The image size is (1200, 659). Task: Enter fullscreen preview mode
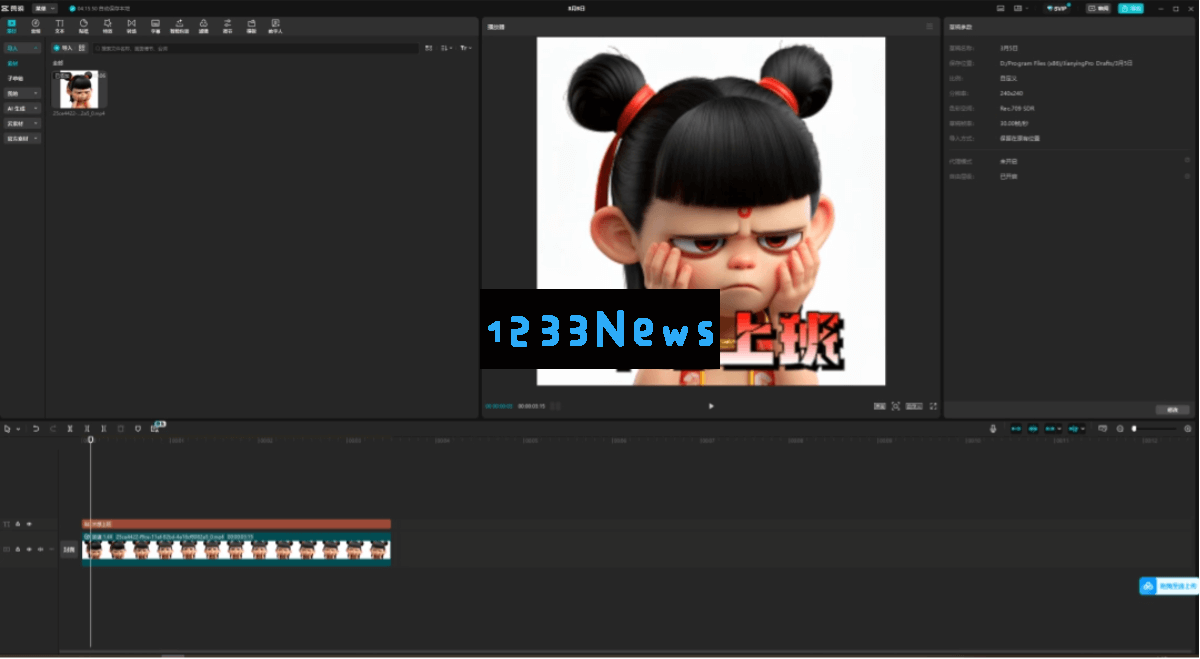933,406
